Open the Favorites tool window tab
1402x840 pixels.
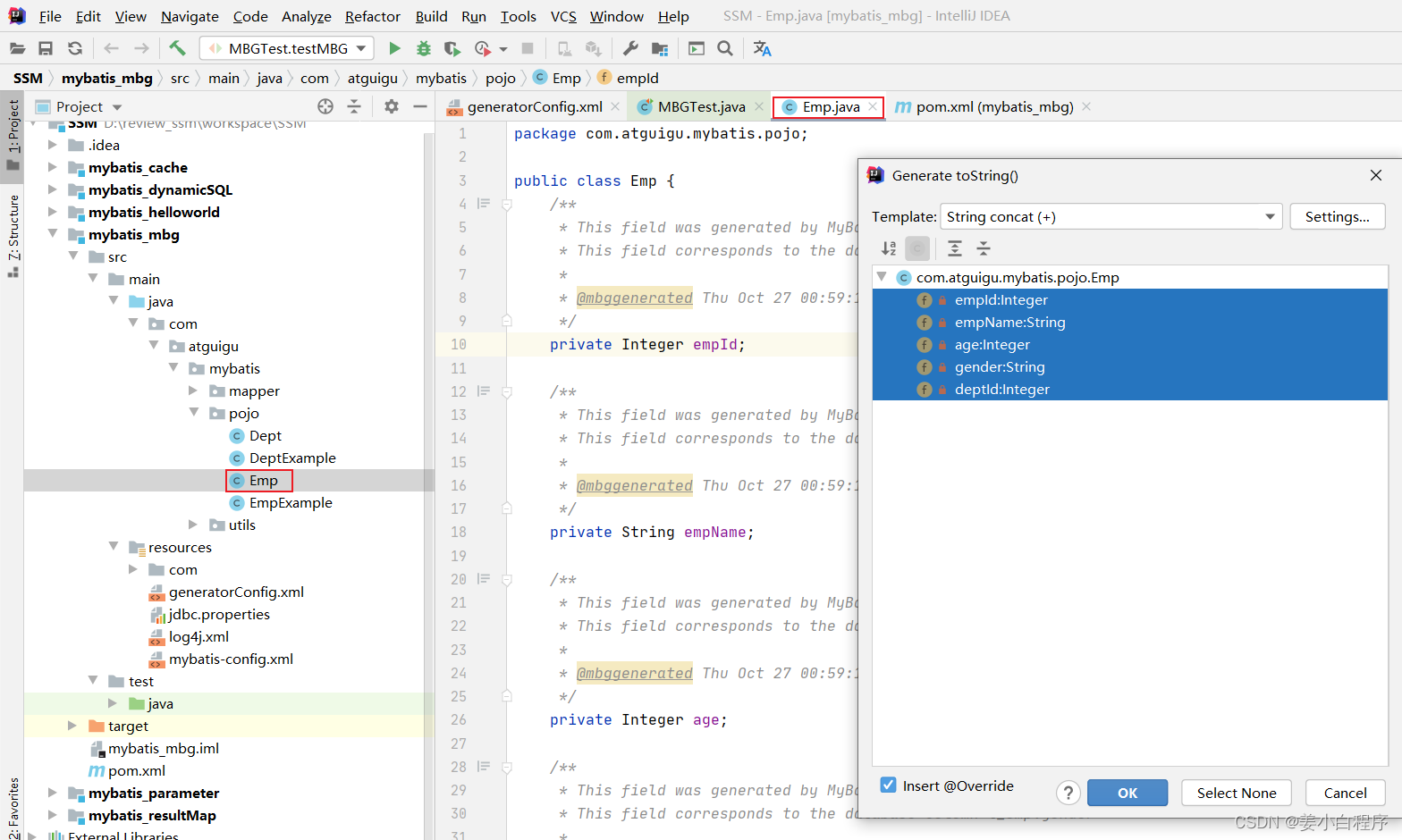point(13,808)
